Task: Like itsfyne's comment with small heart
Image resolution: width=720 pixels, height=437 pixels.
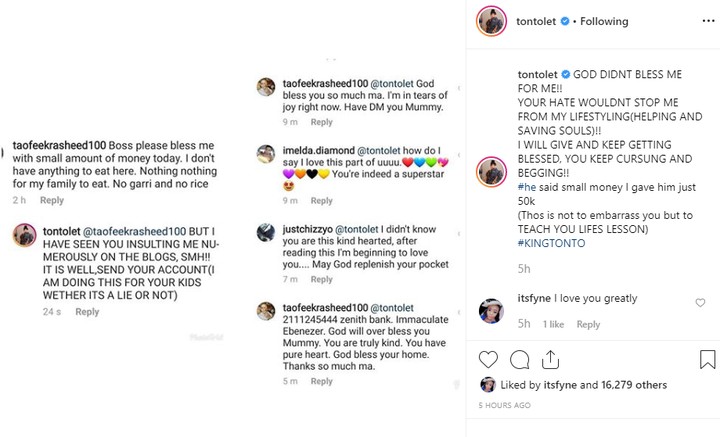Action: click(699, 302)
